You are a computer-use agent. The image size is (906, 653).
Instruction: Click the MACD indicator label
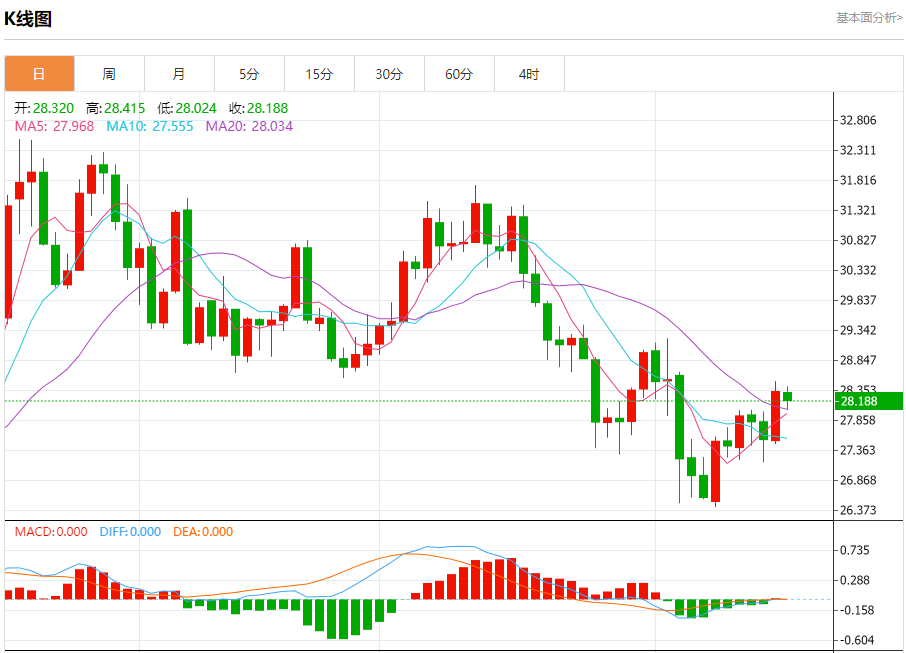51,532
